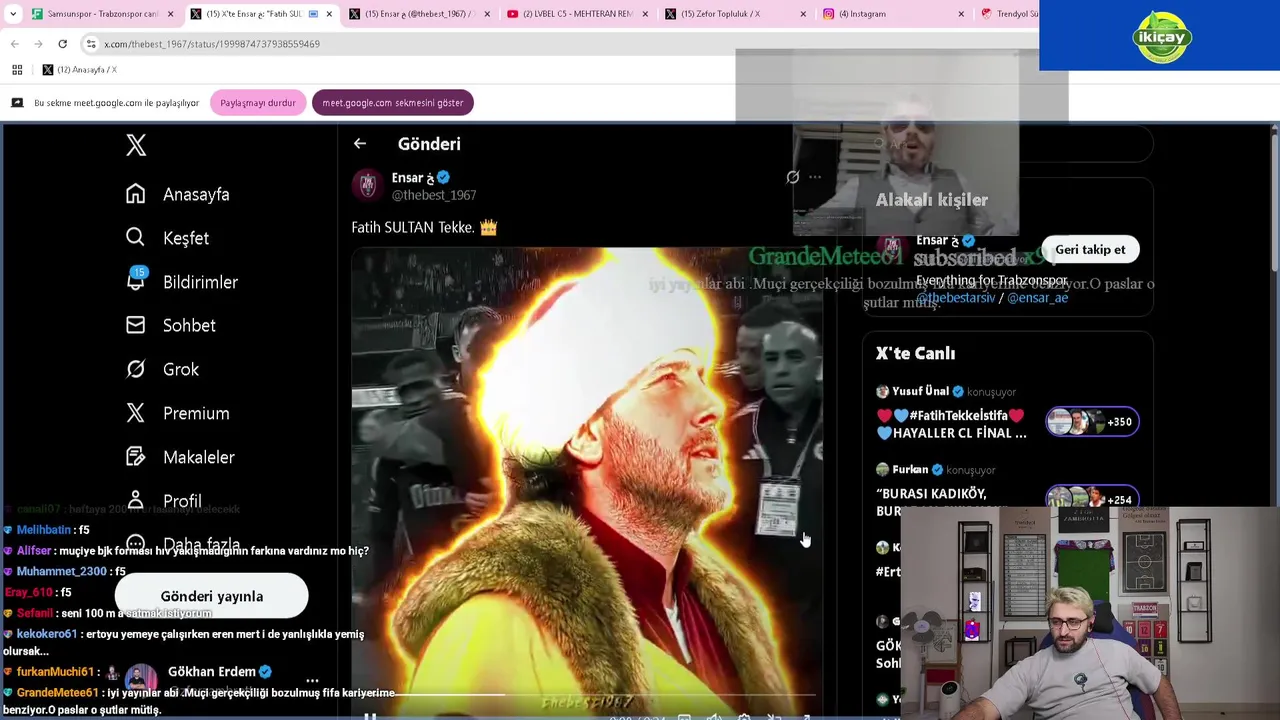The width and height of the screenshot is (1280, 720).
Task: Click the address bar URL
Action: tap(212, 44)
